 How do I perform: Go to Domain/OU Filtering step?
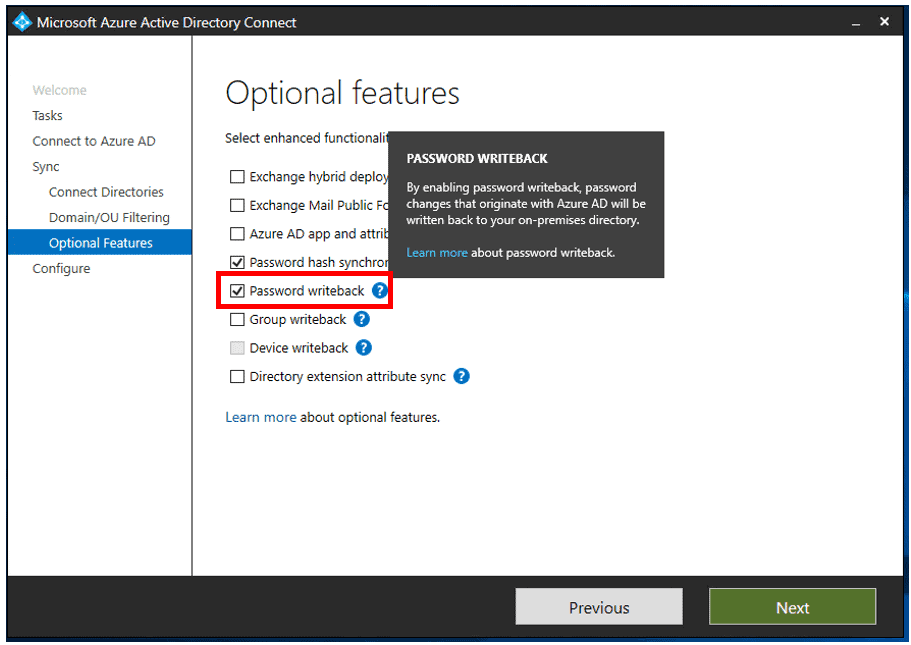[x=109, y=217]
